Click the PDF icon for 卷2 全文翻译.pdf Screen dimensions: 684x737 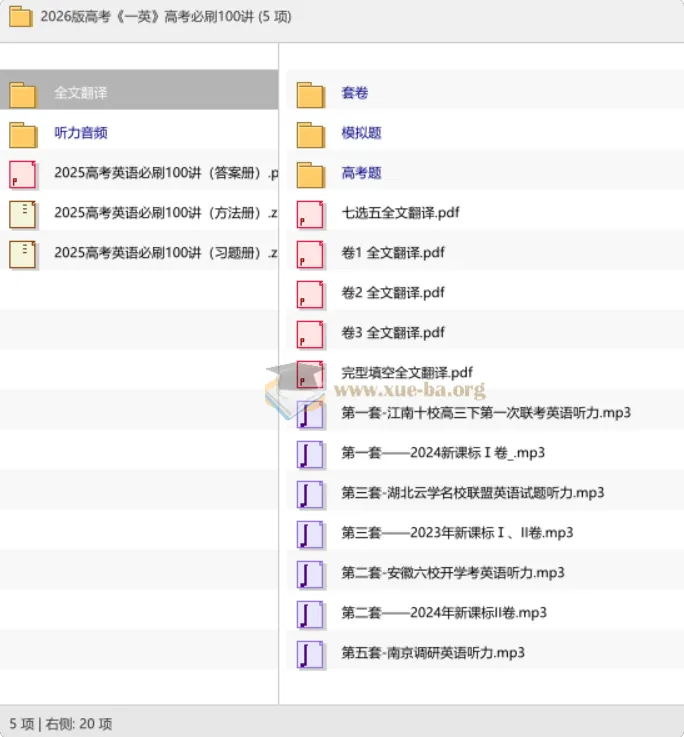coord(310,294)
